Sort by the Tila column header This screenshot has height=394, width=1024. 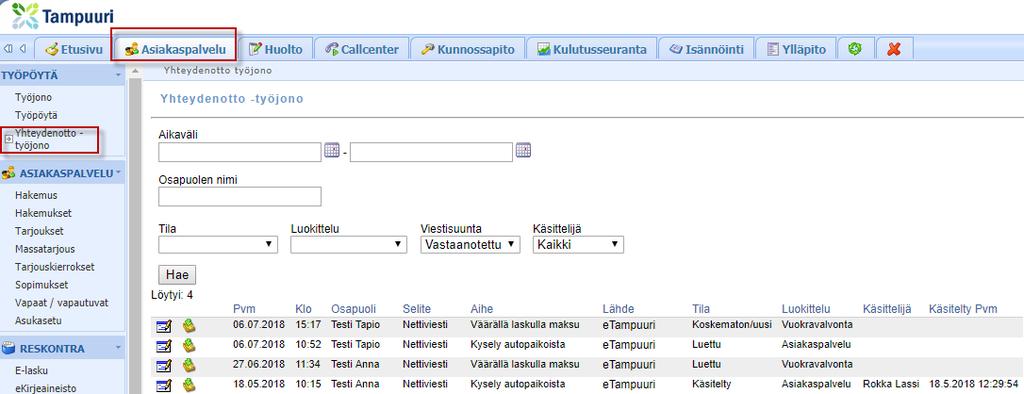[x=701, y=309]
